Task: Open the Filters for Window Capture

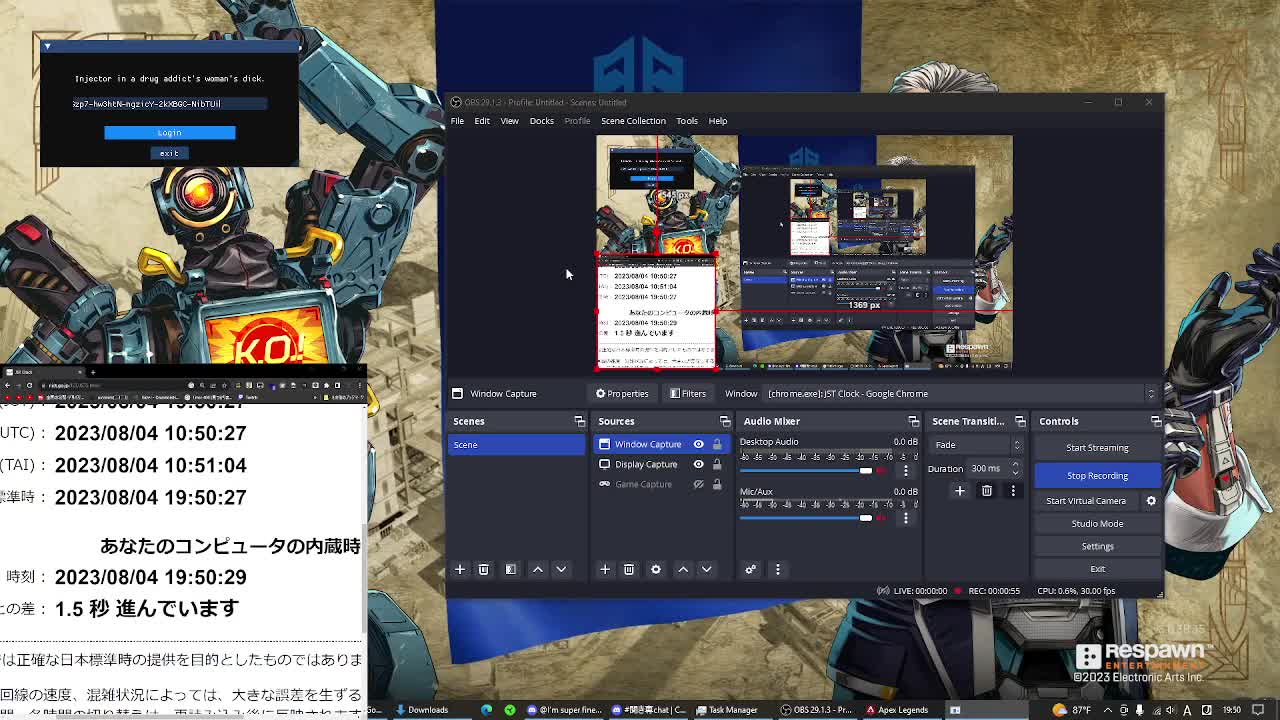Action: 687,393
